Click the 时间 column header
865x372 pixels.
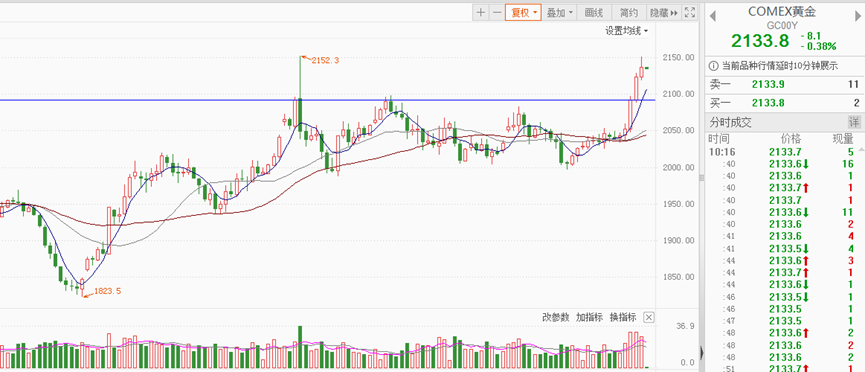click(719, 139)
